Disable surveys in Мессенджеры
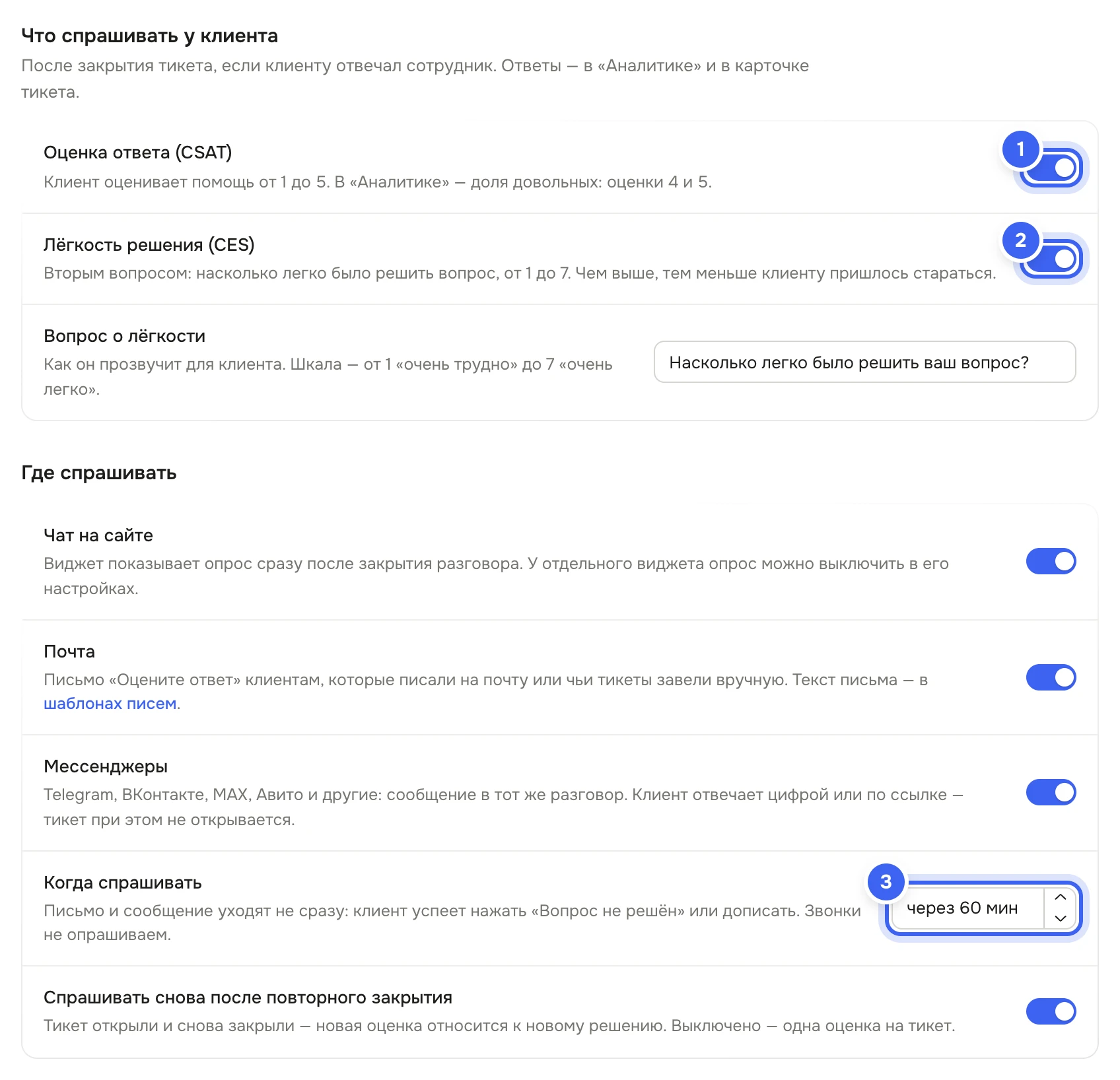 (1051, 792)
